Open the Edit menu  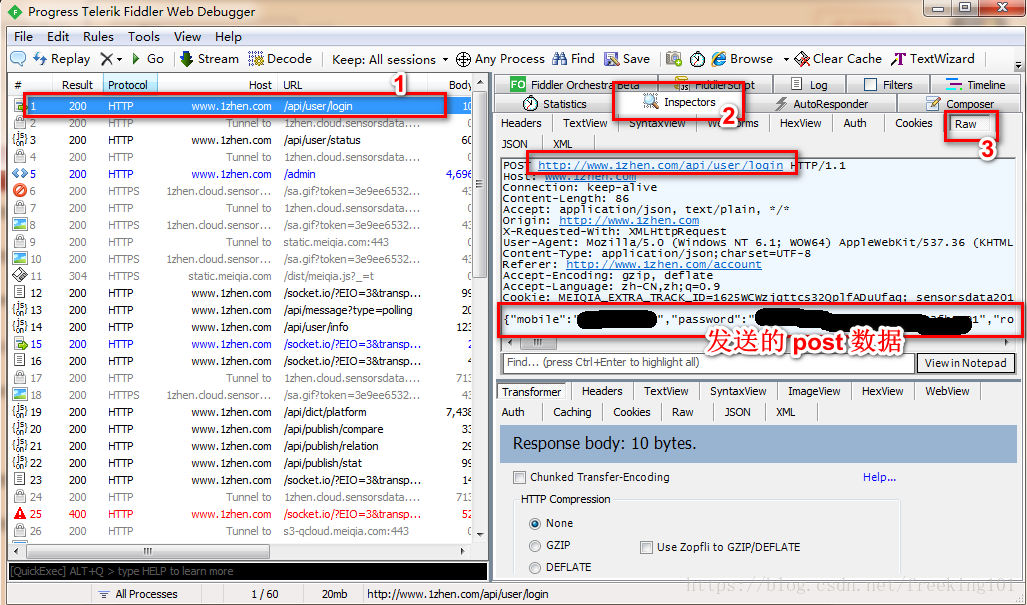click(58, 37)
